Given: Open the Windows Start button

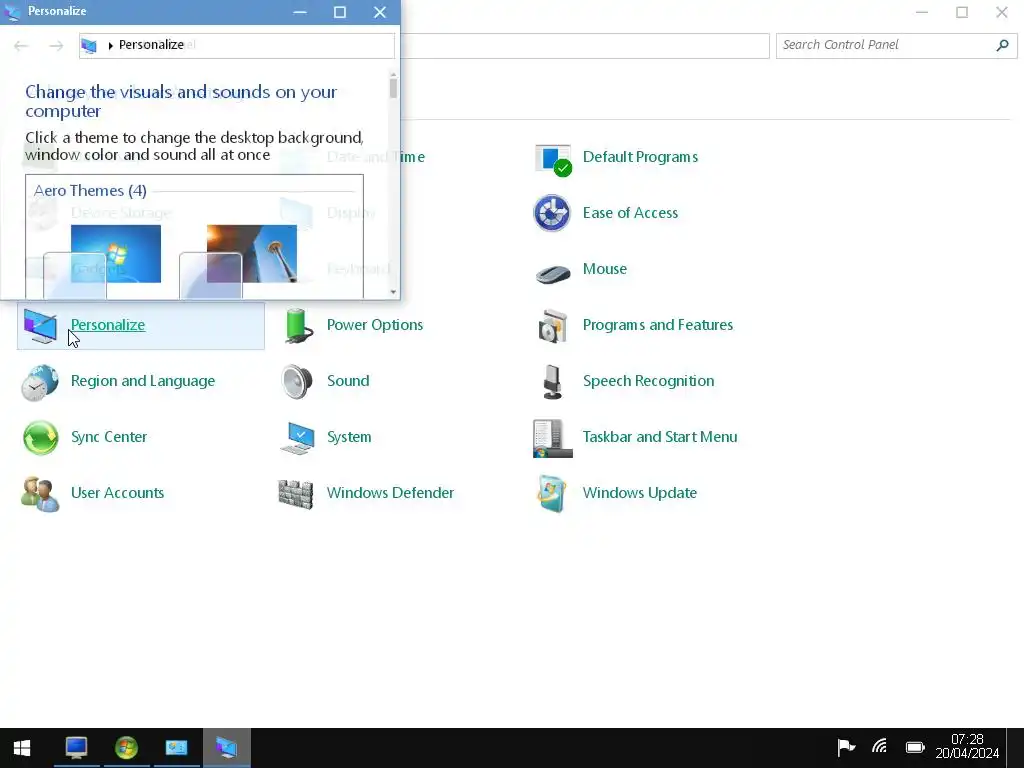Looking at the screenshot, I should pyautogui.click(x=22, y=748).
